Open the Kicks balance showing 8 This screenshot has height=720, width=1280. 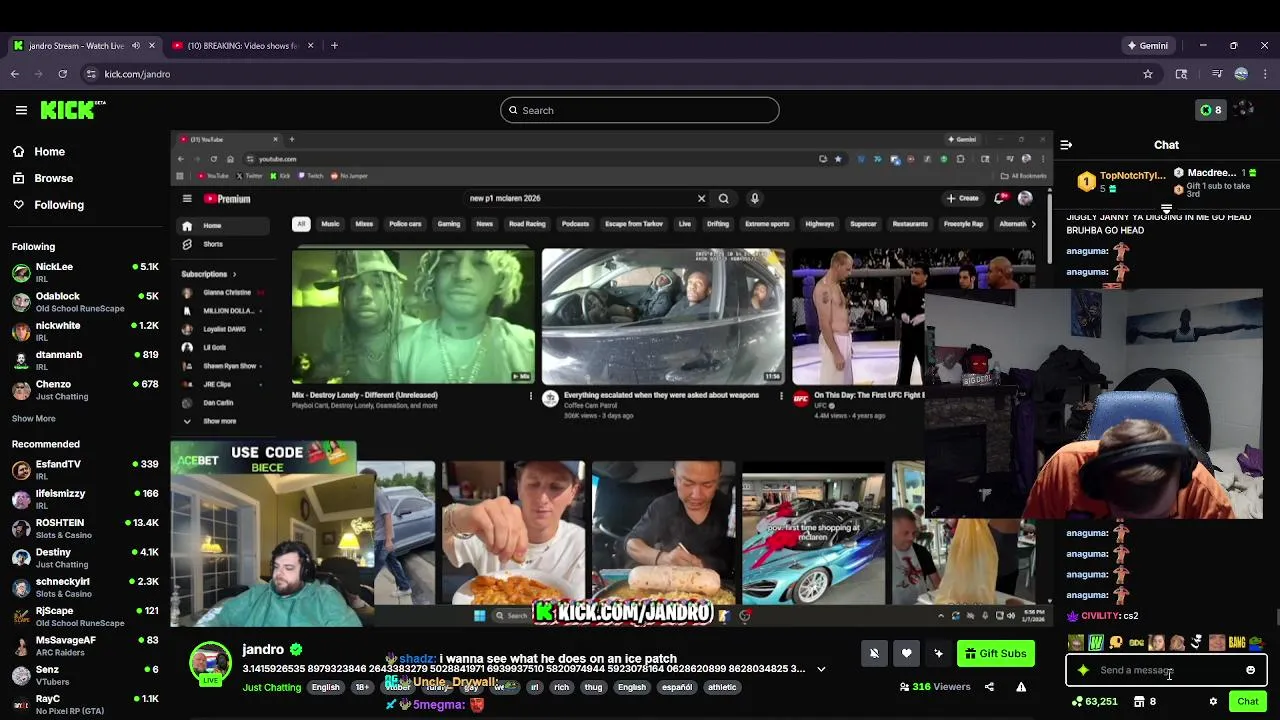point(1210,110)
